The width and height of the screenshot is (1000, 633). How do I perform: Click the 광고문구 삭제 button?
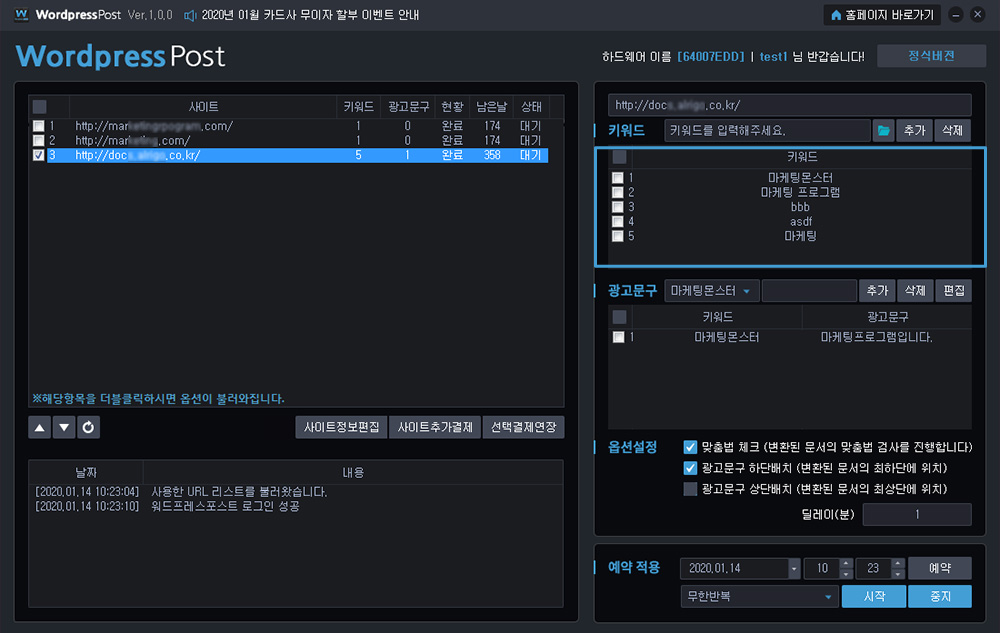tap(915, 291)
